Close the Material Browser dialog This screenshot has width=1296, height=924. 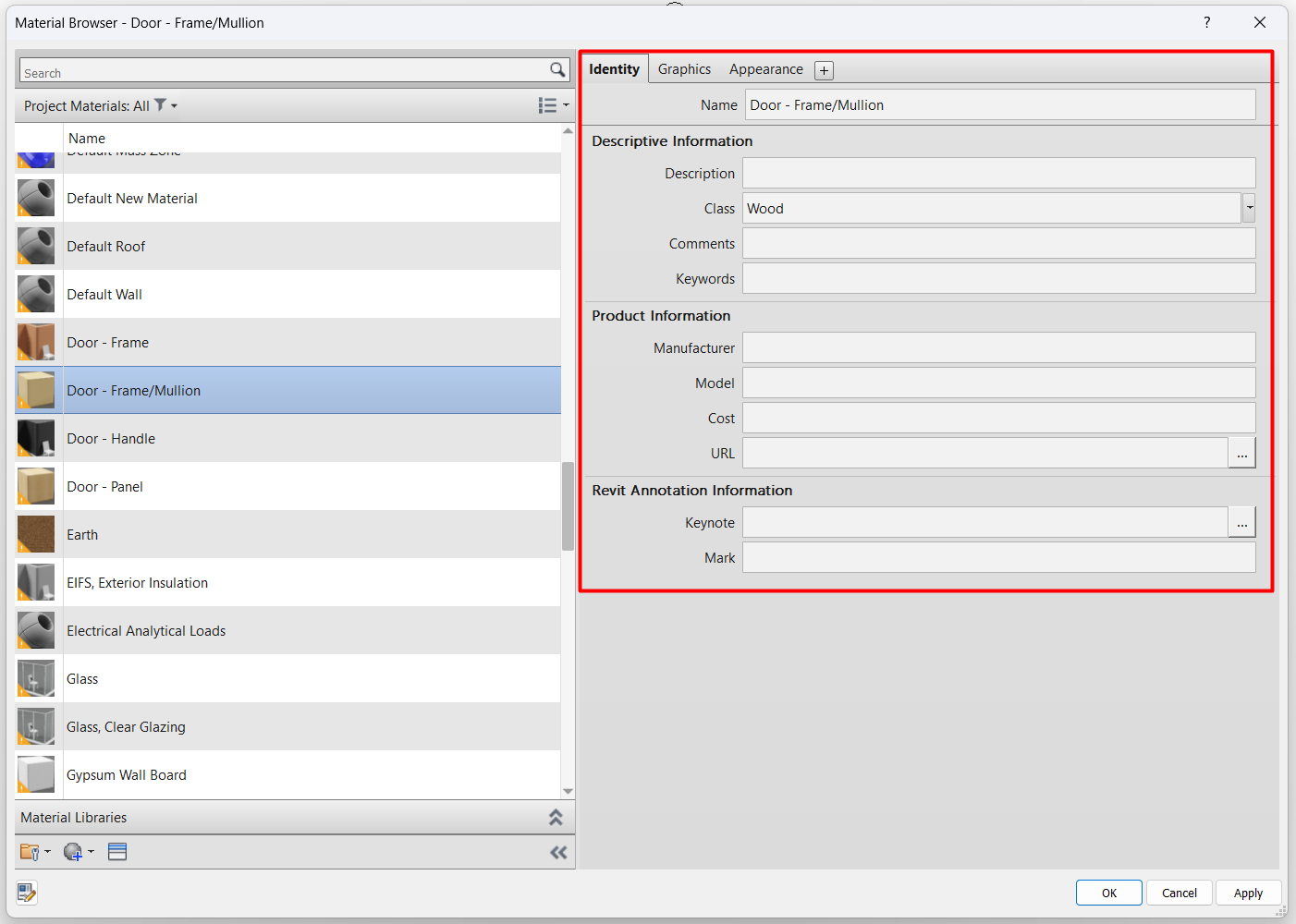(1260, 22)
